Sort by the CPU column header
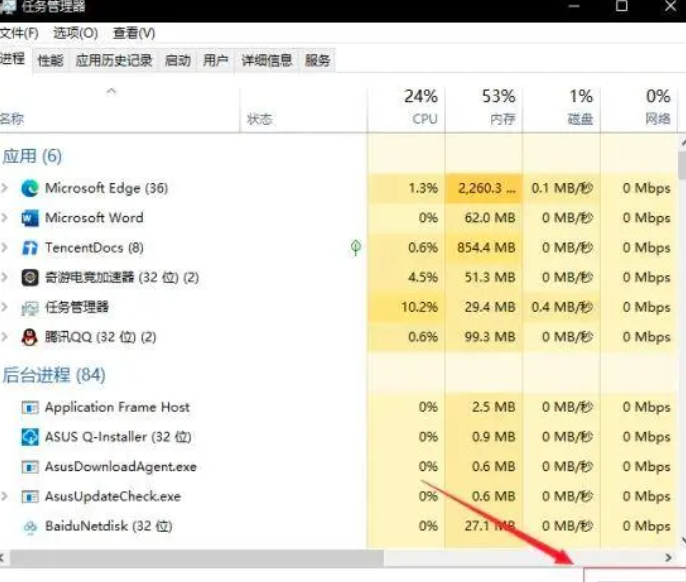The image size is (686, 582). (406, 109)
